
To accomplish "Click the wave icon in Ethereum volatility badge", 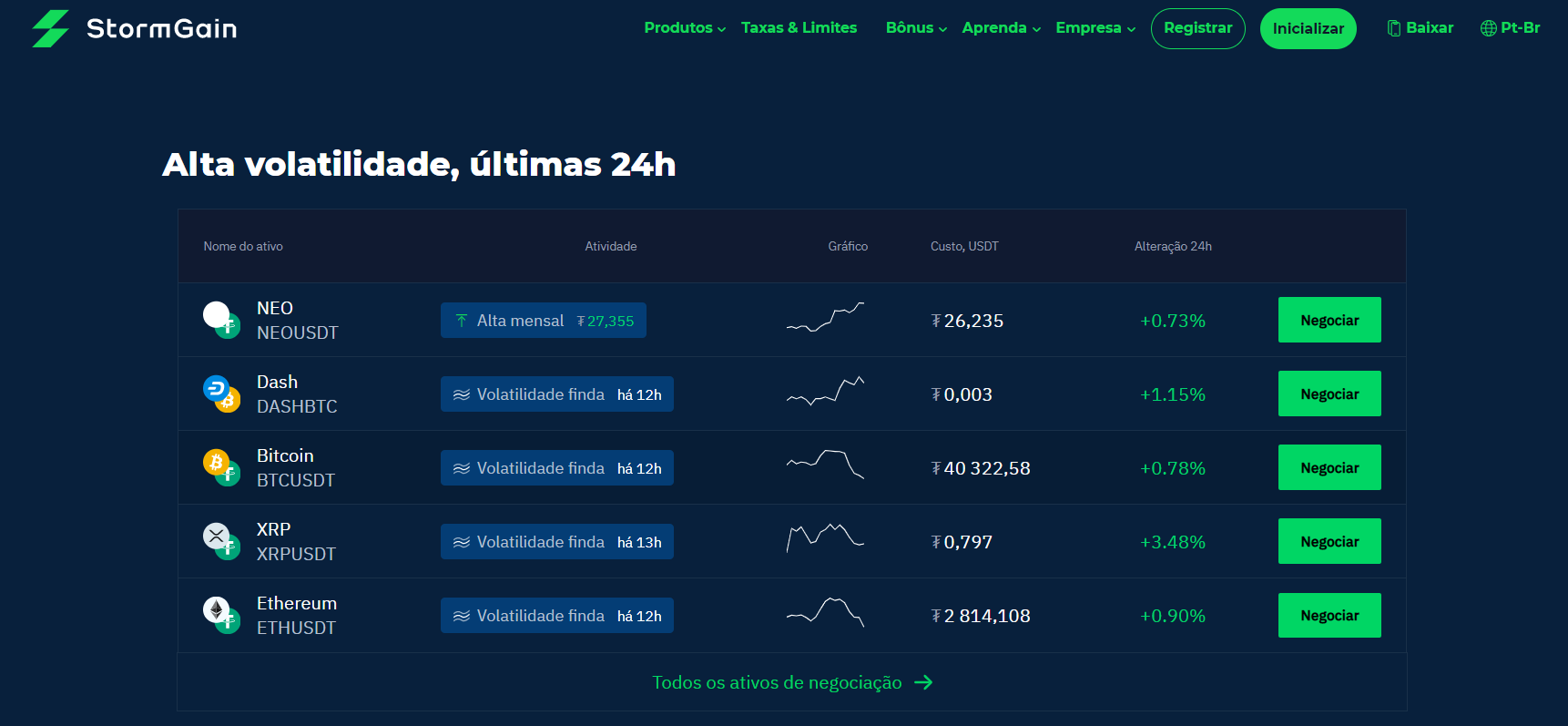I will tap(462, 616).
